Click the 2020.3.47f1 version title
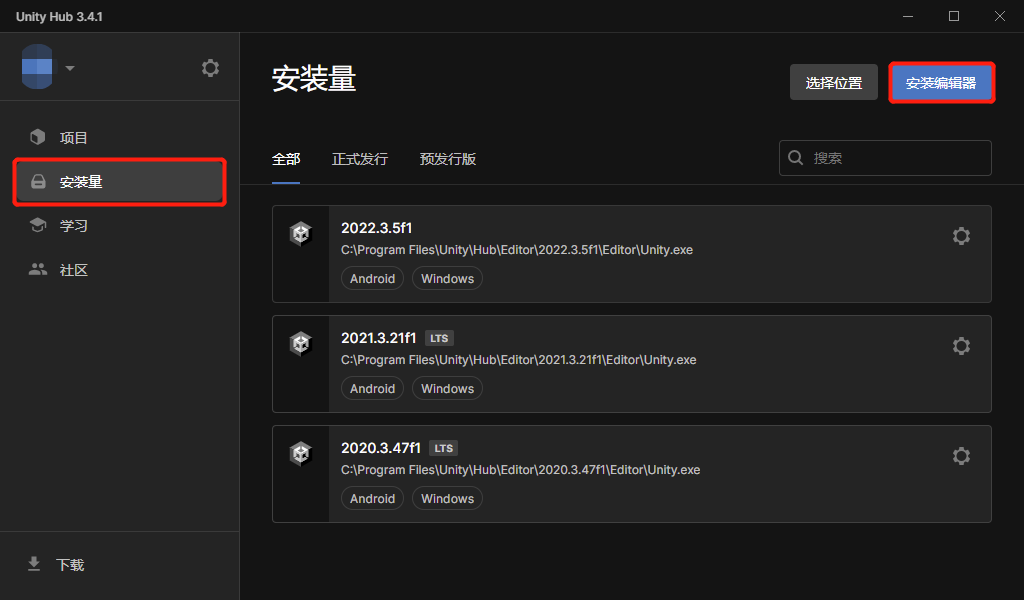This screenshot has height=600, width=1024. [x=381, y=448]
